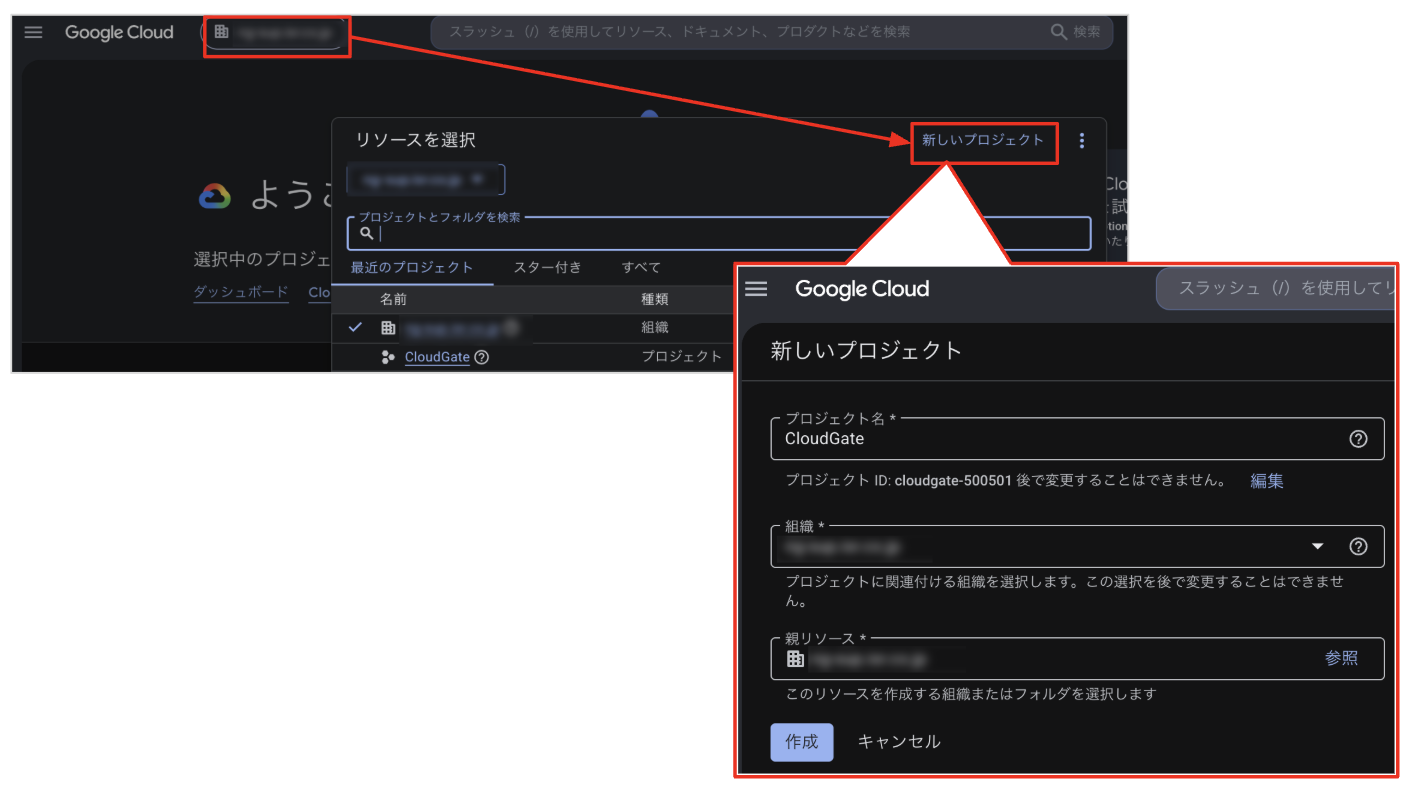This screenshot has width=1412, height=790.
Task: Click the 親リソース field
Action: click(x=1077, y=659)
